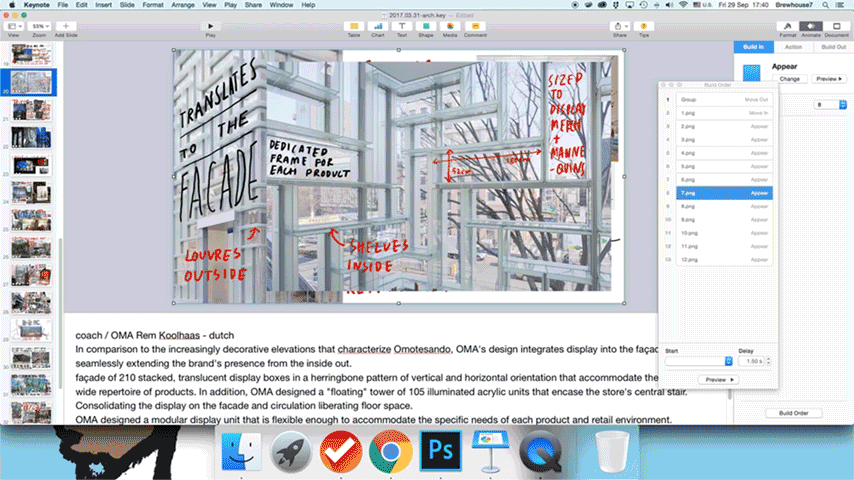Open the Format menu
This screenshot has width=854, height=480.
coord(152,5)
